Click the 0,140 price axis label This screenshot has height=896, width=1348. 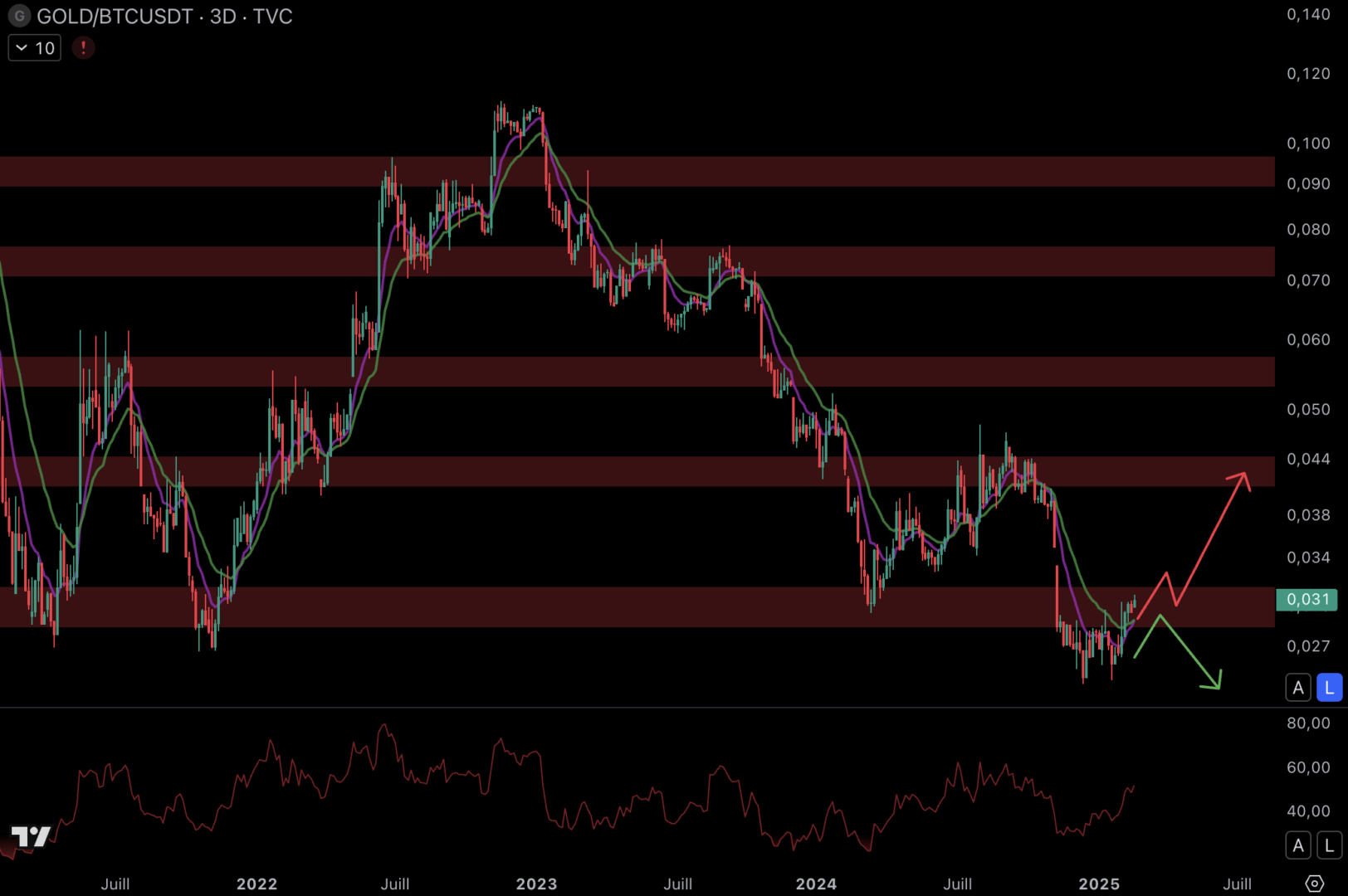1308,14
